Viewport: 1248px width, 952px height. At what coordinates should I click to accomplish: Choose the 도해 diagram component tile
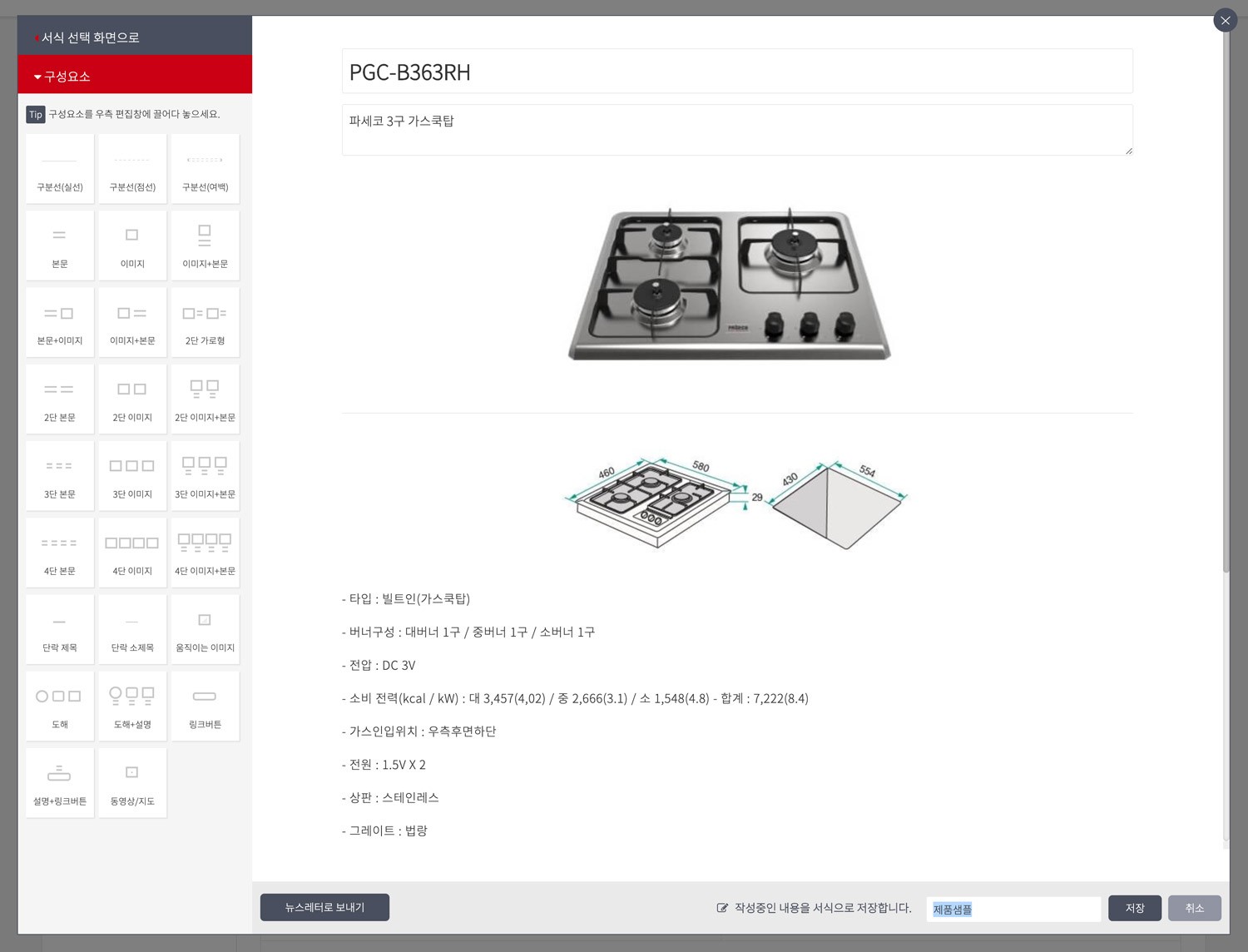coord(60,706)
